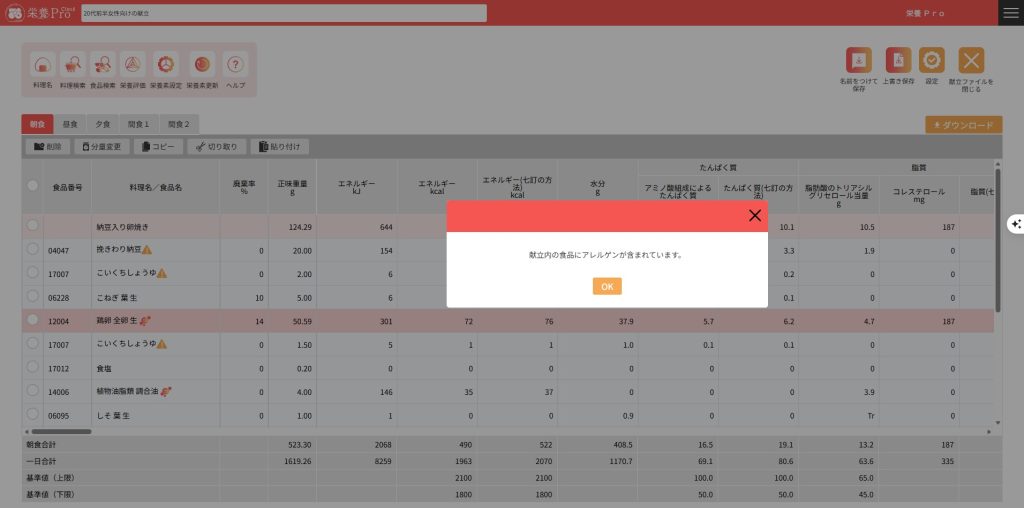This screenshot has height=508, width=1024.
Task: Select the 04047 挽きわり納豆 row checkbox
Action: point(33,249)
